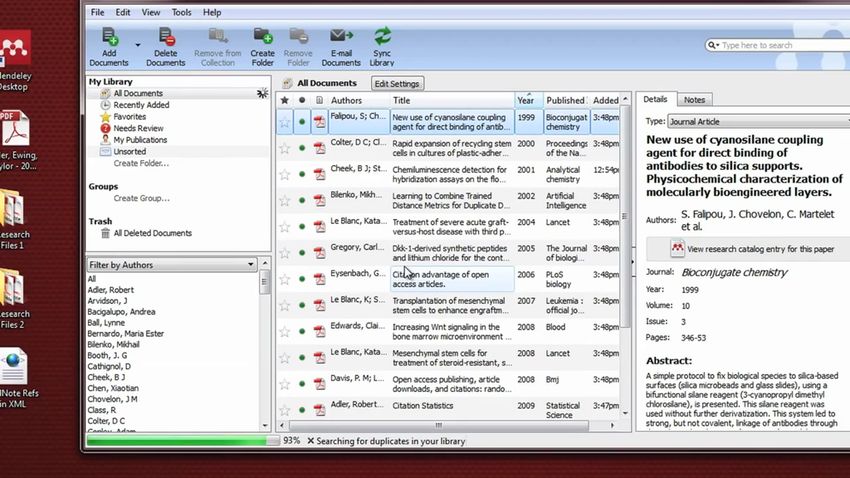The width and height of the screenshot is (850, 478).
Task: Open the Type Journal Article dropdown
Action: (759, 121)
